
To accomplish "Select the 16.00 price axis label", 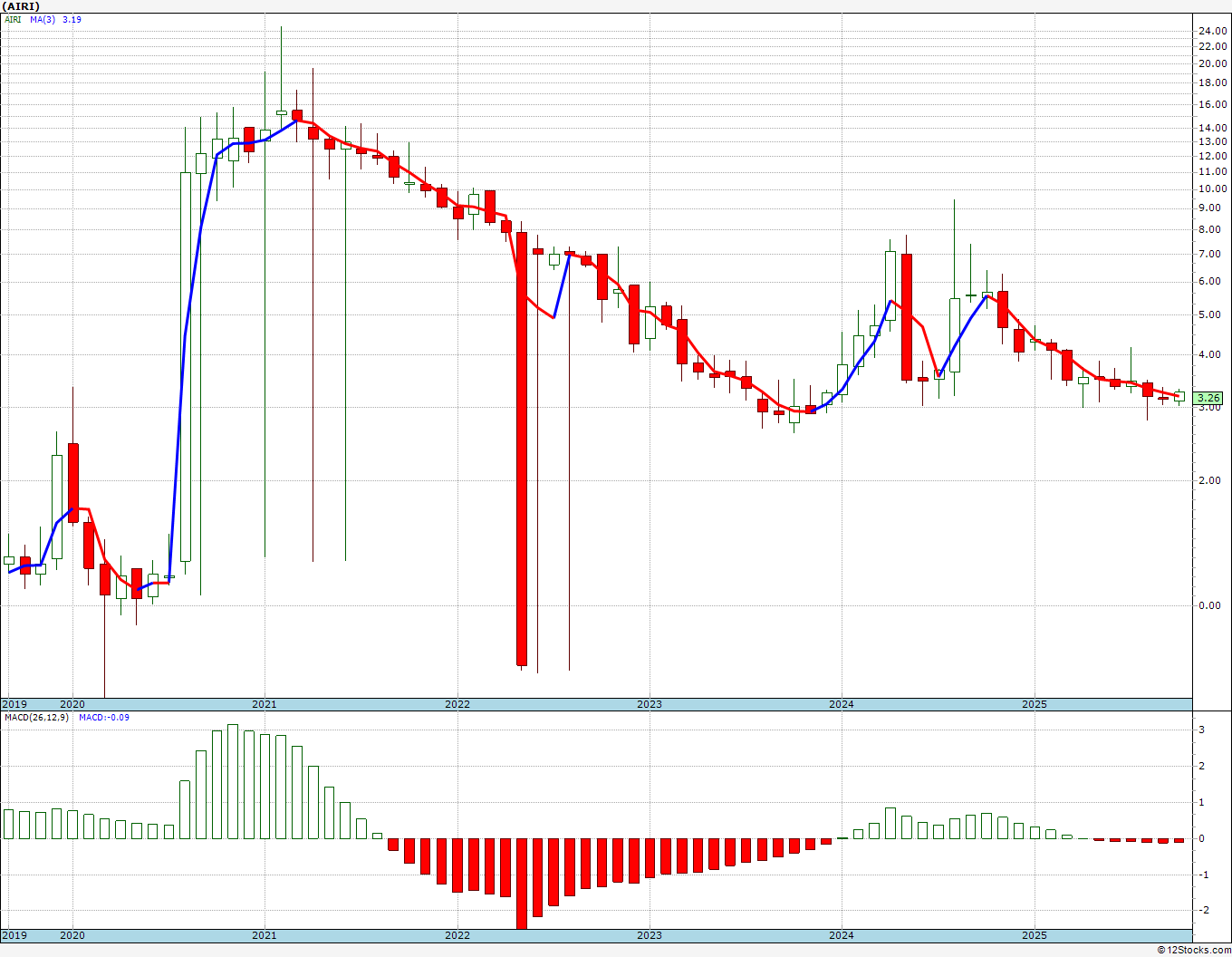I will point(1212,104).
